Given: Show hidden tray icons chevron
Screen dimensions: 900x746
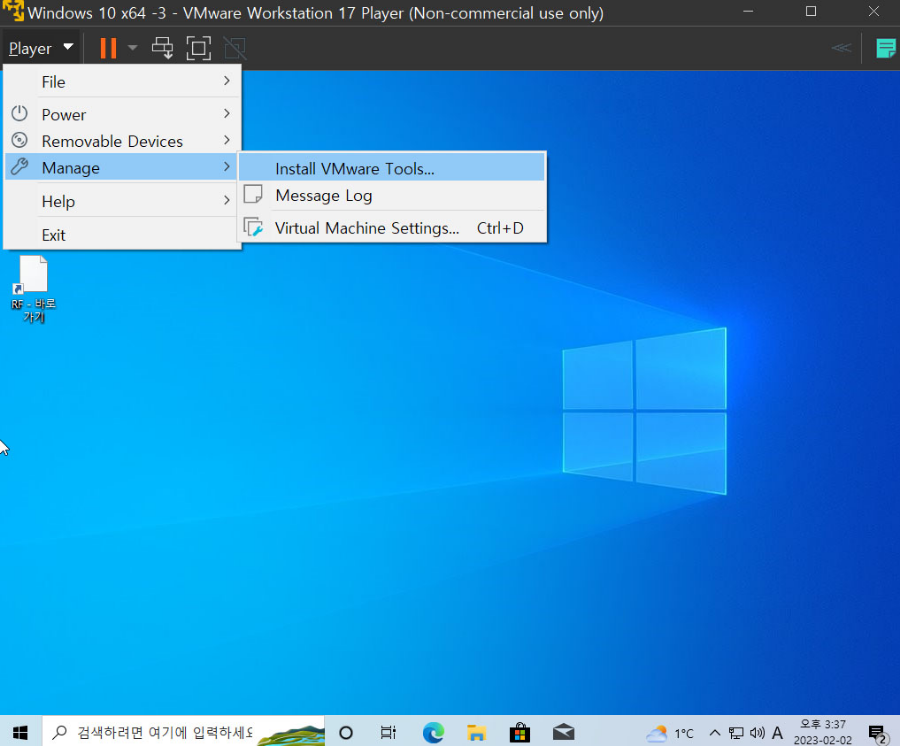Looking at the screenshot, I should coord(715,732).
